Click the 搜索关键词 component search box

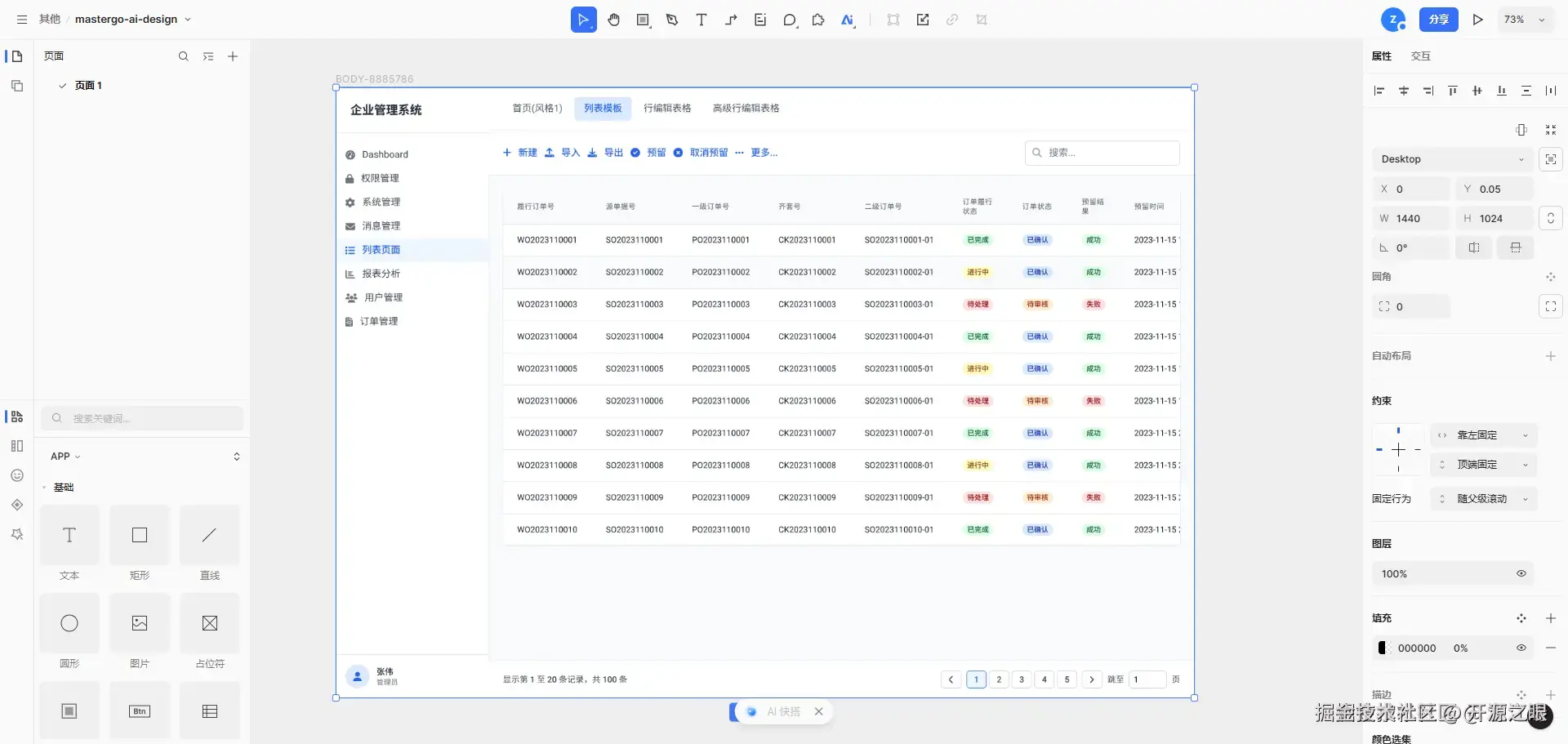click(x=143, y=418)
